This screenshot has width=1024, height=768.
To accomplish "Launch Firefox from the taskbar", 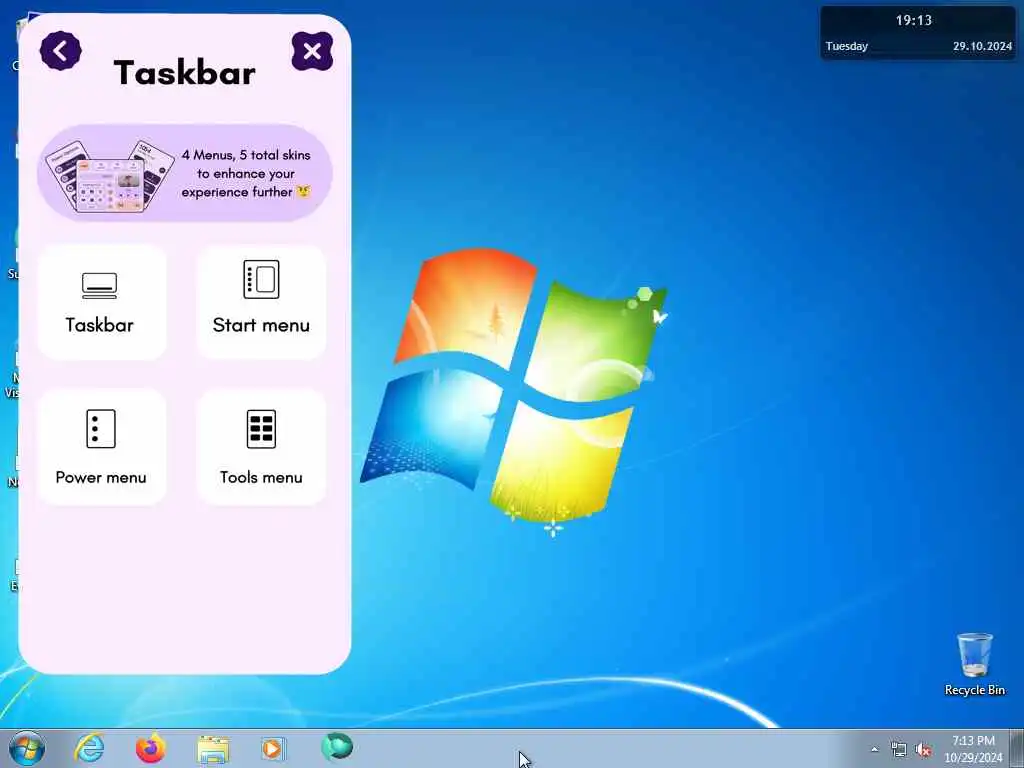I will pos(150,748).
